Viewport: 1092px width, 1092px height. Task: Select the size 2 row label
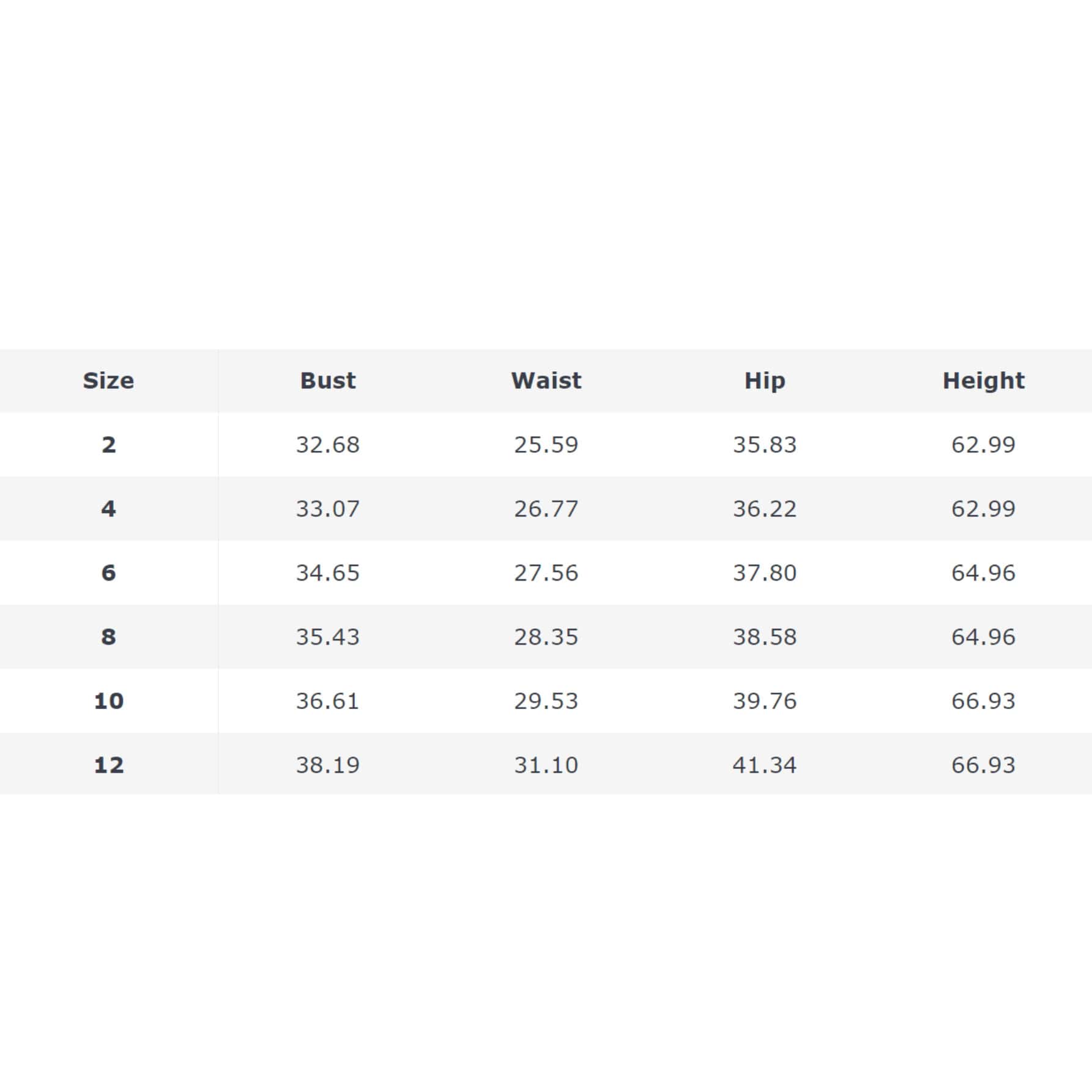tap(108, 445)
